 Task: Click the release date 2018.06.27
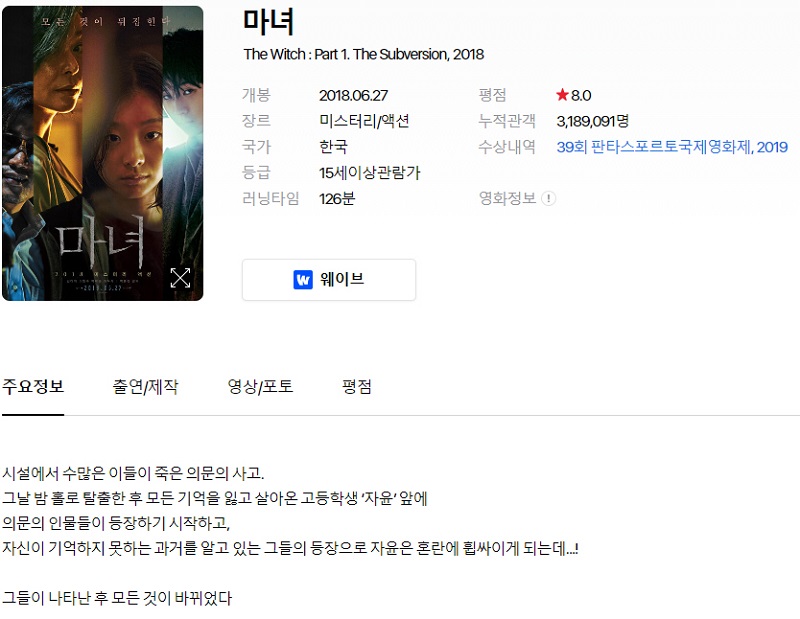pos(354,95)
